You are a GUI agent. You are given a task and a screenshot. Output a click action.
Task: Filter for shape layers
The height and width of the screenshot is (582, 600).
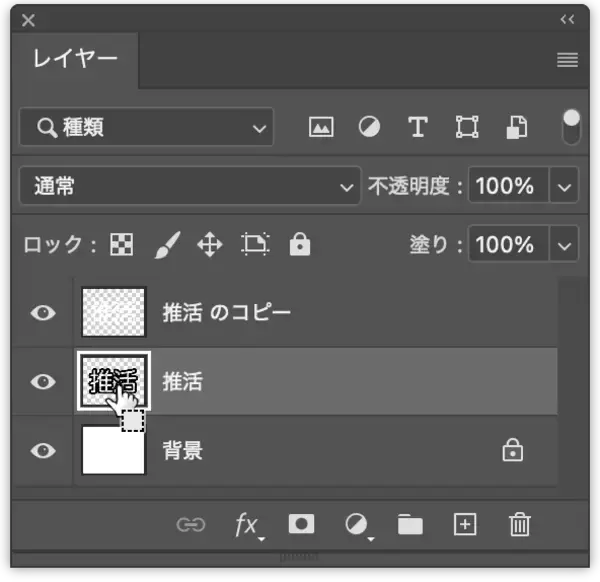click(x=467, y=127)
